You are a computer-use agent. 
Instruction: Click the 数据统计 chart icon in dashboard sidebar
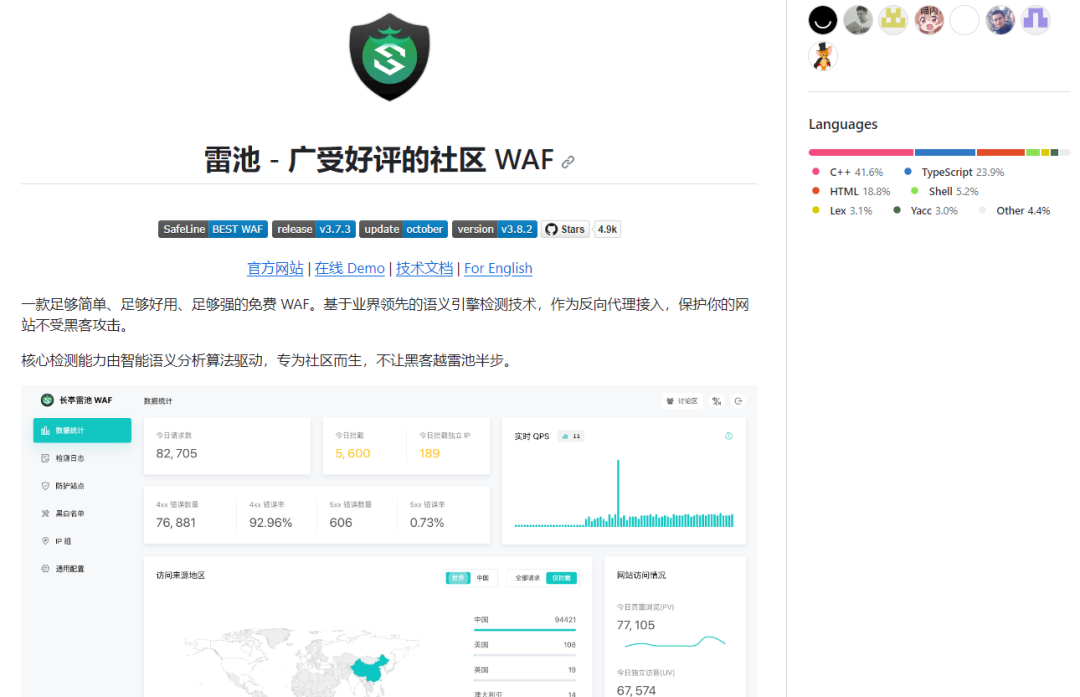tap(45, 430)
